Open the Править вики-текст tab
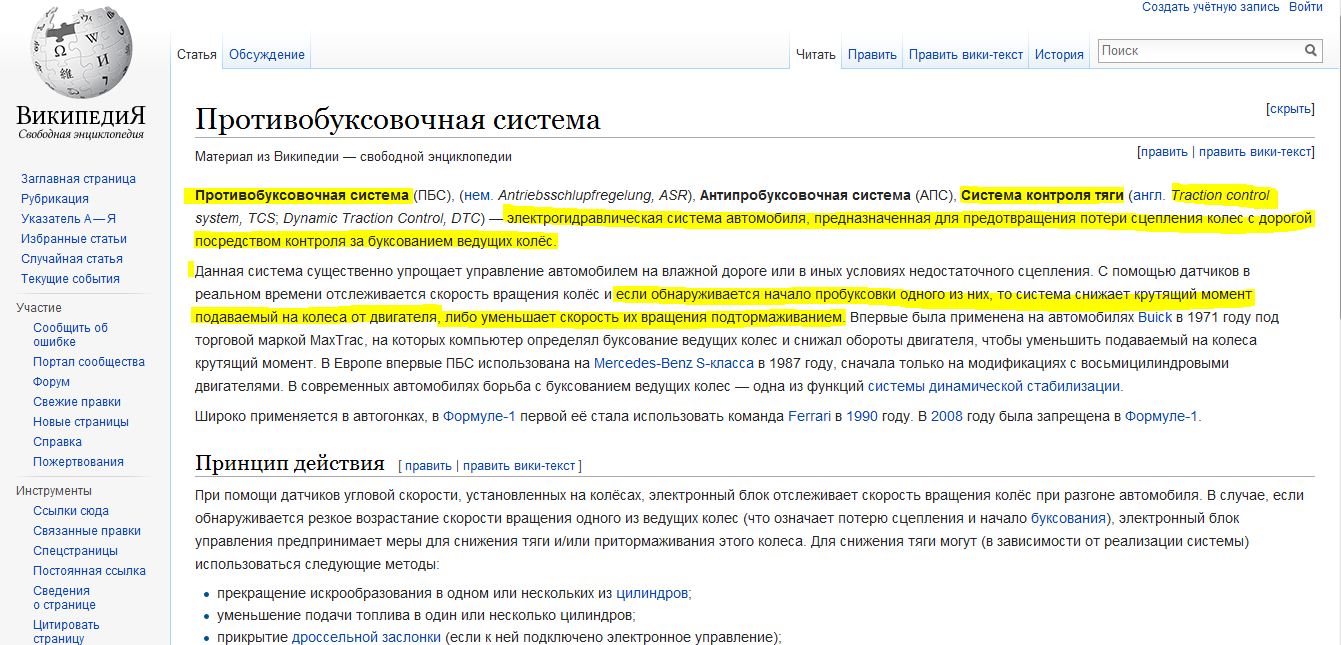The height and width of the screenshot is (645, 1341). point(966,54)
